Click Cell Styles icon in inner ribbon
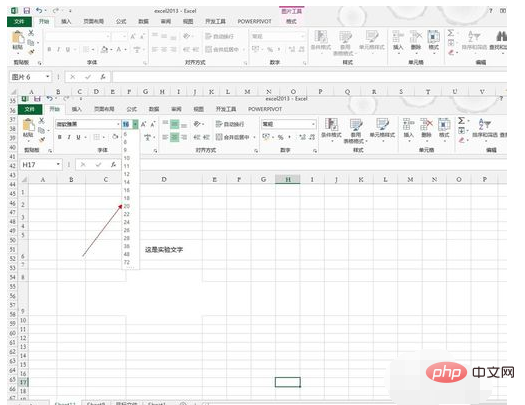Screen dimensions: 525x405 [x=382, y=124]
